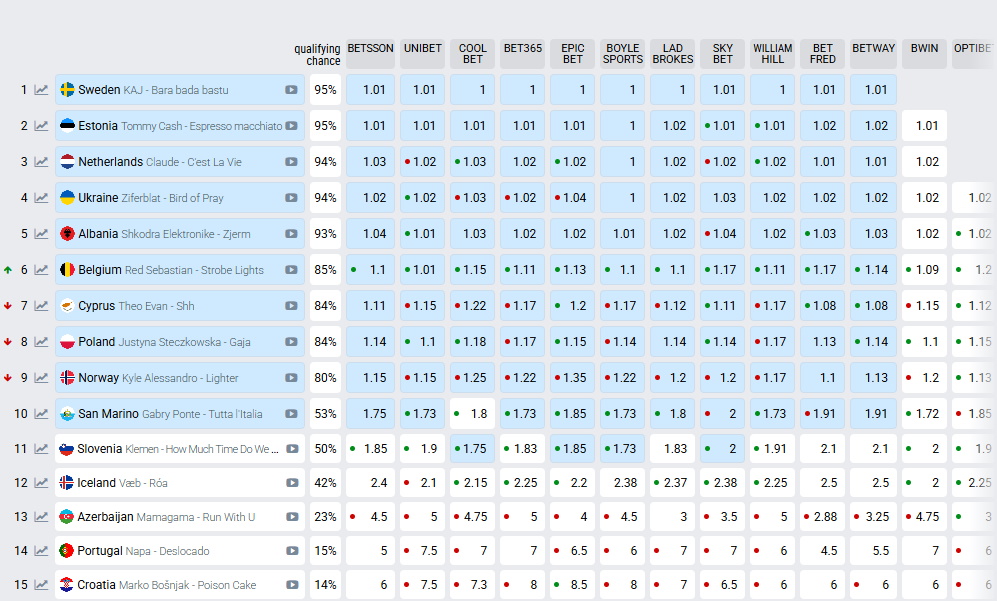This screenshot has height=601, width=997.
Task: Play the video for Ukraine's Bird of Pray
Action: pos(291,198)
